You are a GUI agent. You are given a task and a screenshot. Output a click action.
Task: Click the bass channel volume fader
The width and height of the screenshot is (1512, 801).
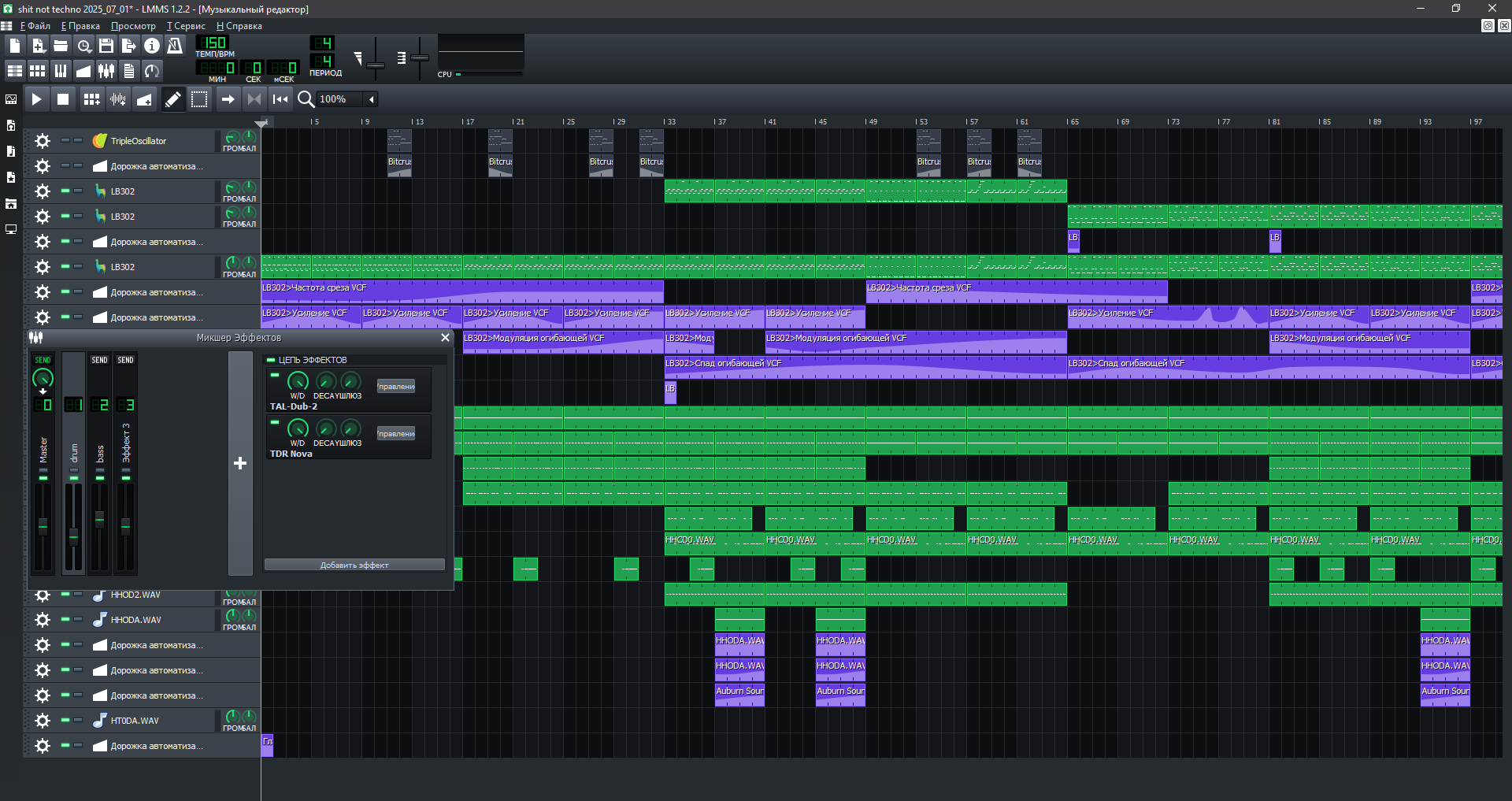coord(99,519)
